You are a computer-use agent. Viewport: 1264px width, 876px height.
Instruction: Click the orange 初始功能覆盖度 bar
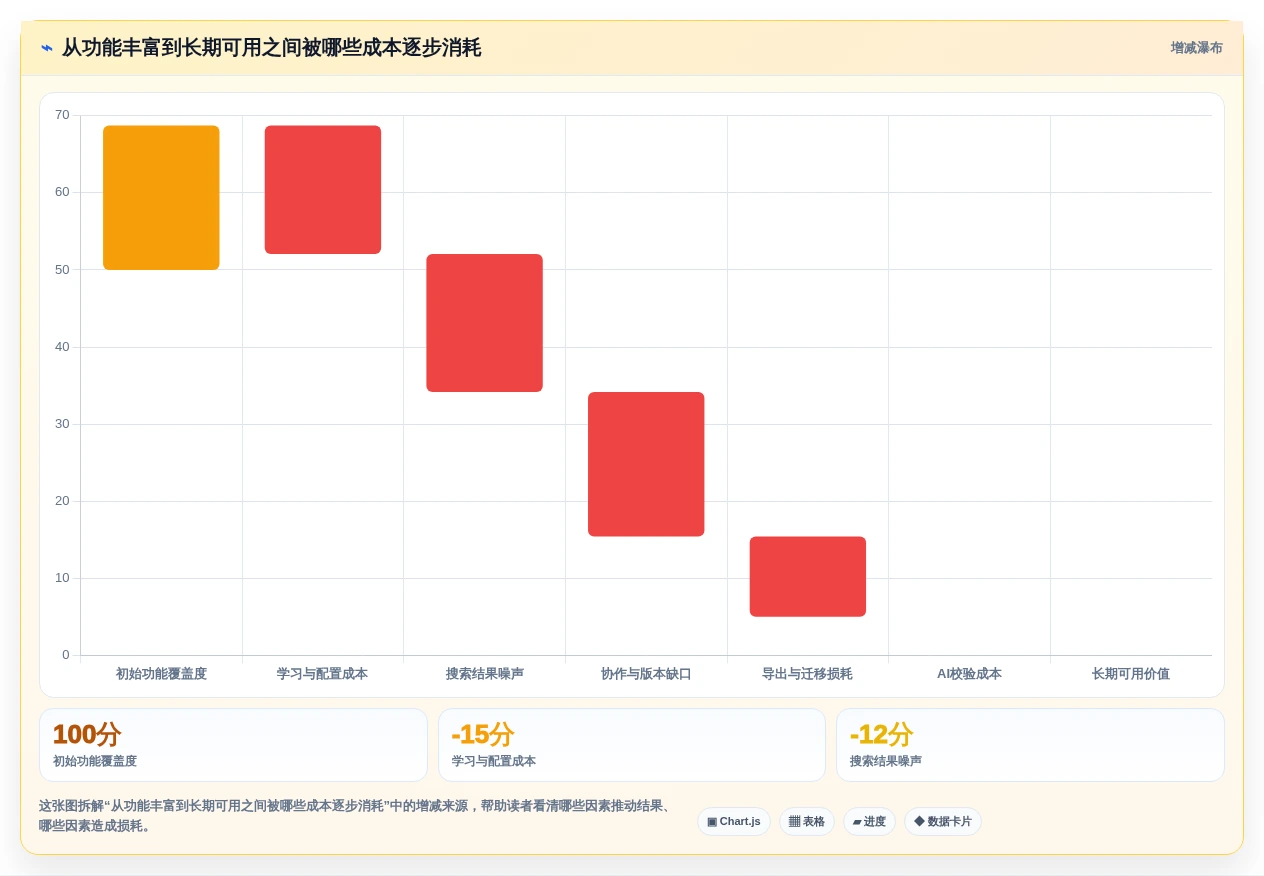[161, 198]
